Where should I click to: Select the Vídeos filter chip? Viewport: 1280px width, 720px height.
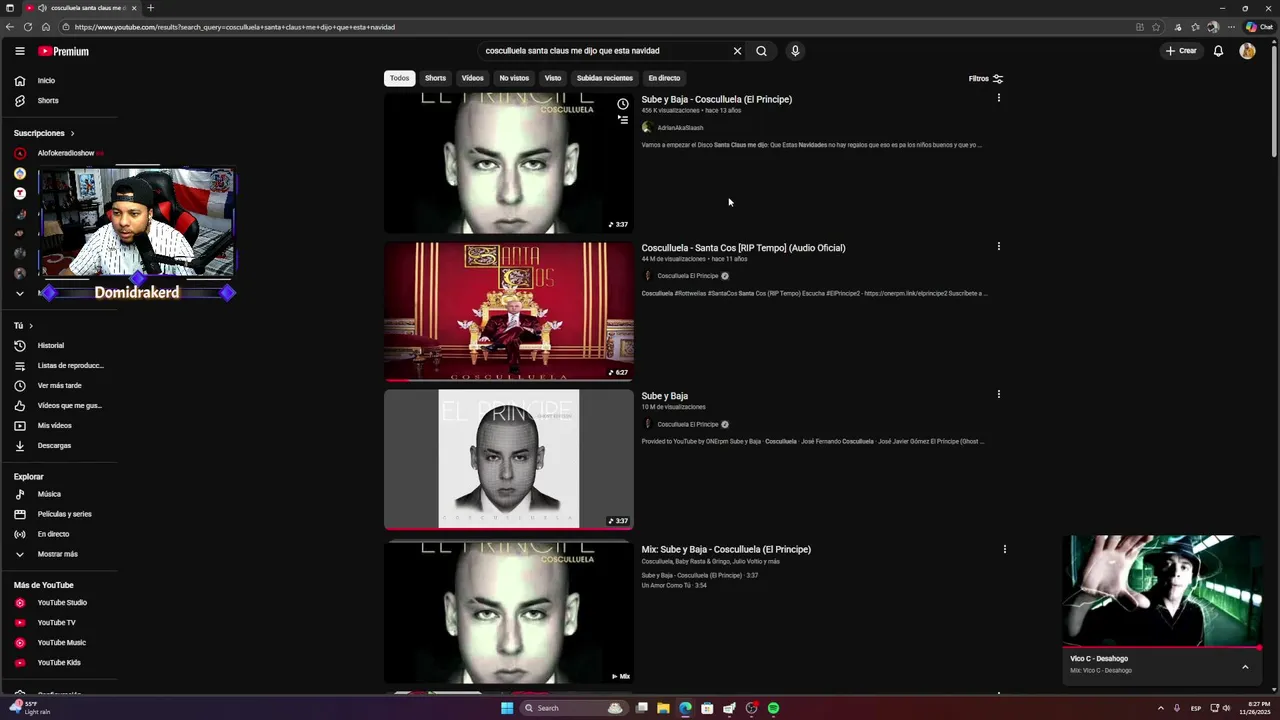pyautogui.click(x=472, y=78)
